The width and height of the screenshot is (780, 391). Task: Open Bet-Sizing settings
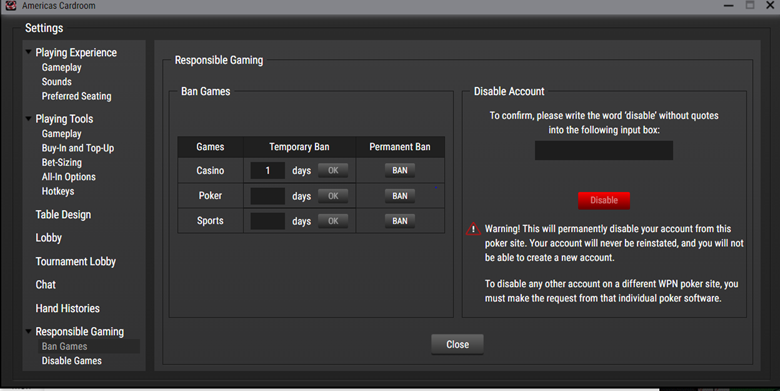[x=62, y=162]
